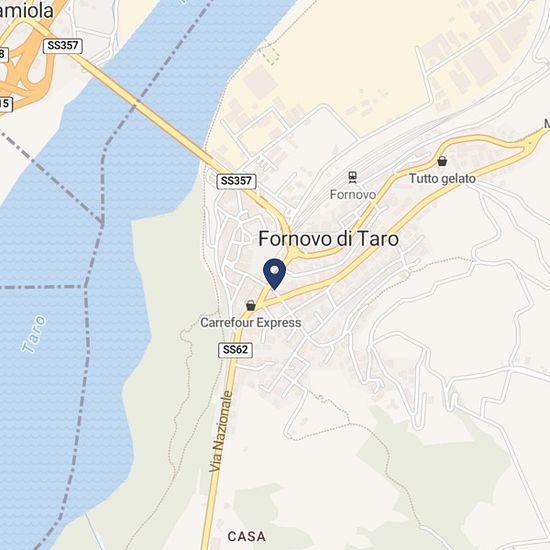Select the Carrefour Express shopping basket icon
This screenshot has height=550, width=550.
pos(250,305)
